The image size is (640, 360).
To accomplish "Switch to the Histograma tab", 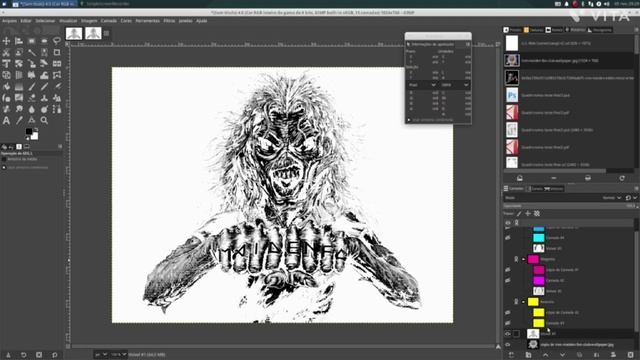I will click(600, 30).
